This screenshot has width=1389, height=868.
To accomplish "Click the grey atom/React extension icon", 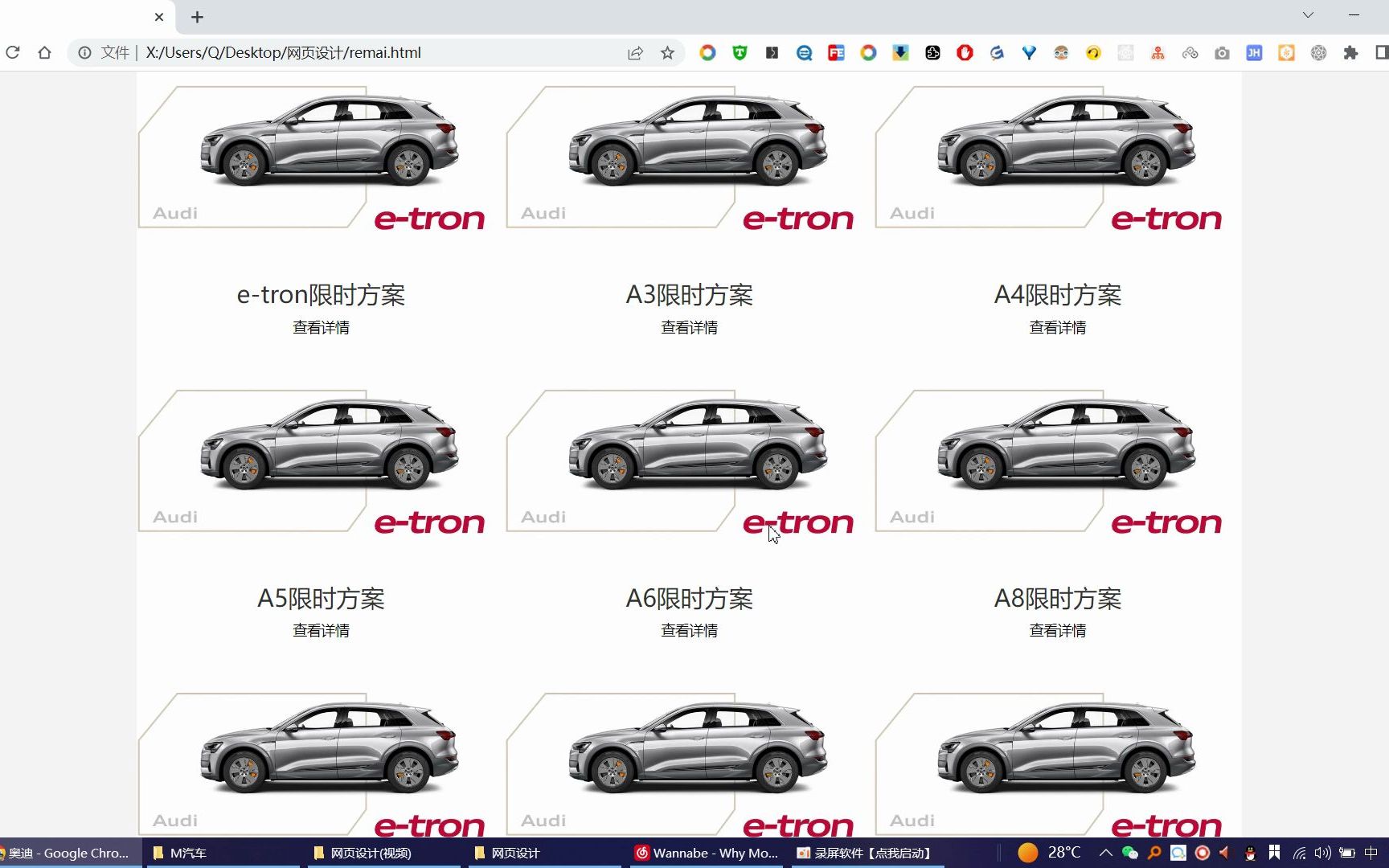I will (1318, 53).
